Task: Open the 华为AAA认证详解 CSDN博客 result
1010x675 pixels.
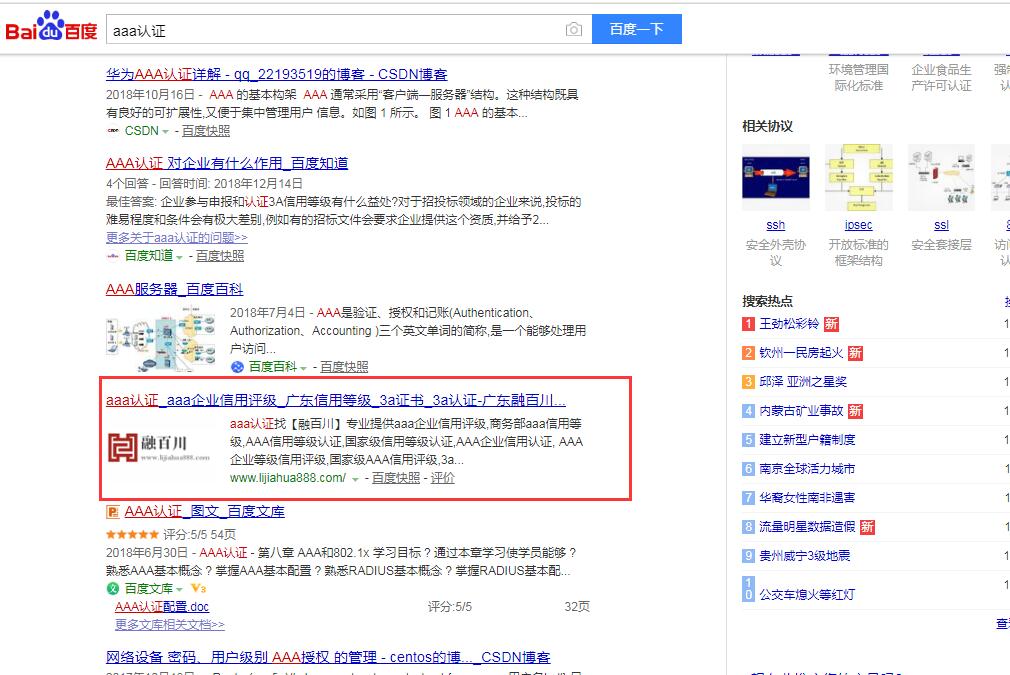Action: click(277, 74)
